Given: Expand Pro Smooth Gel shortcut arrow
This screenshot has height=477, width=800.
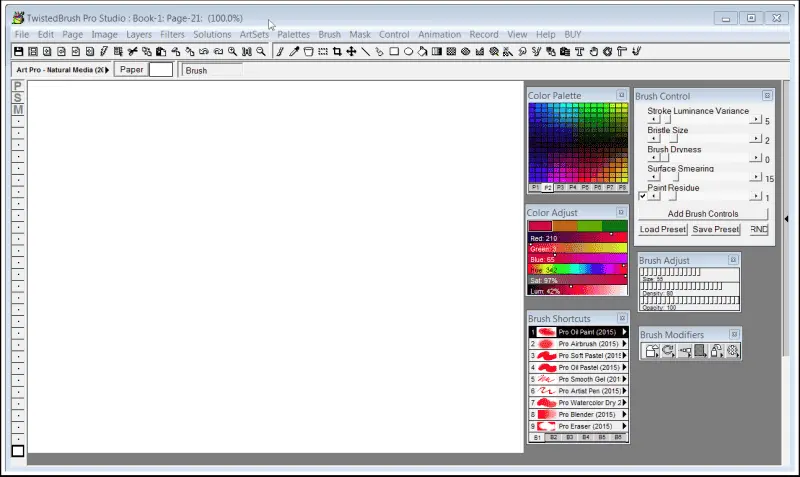Looking at the screenshot, I should pos(624,379).
